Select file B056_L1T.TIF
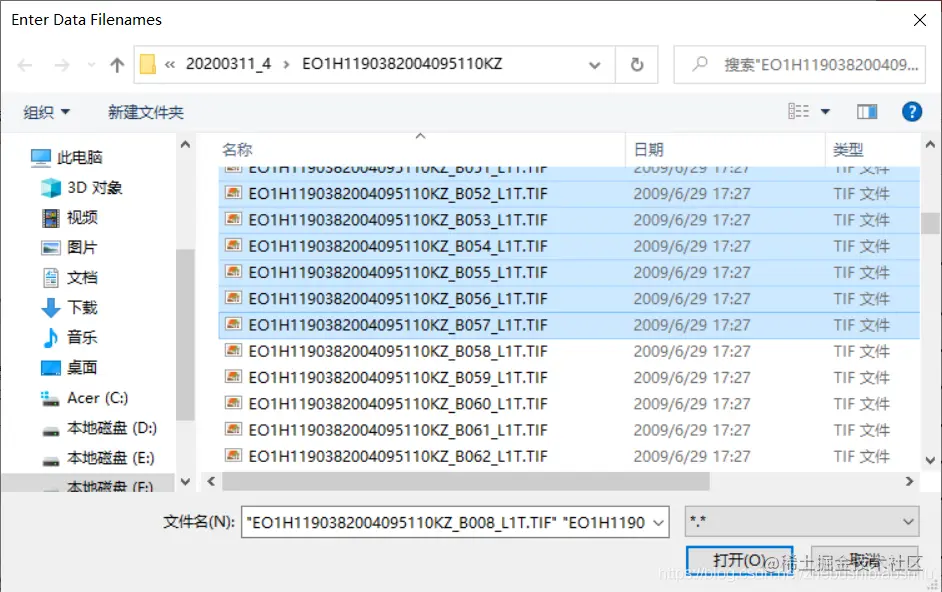Screen dimensions: 942x592 [x=569, y=299]
